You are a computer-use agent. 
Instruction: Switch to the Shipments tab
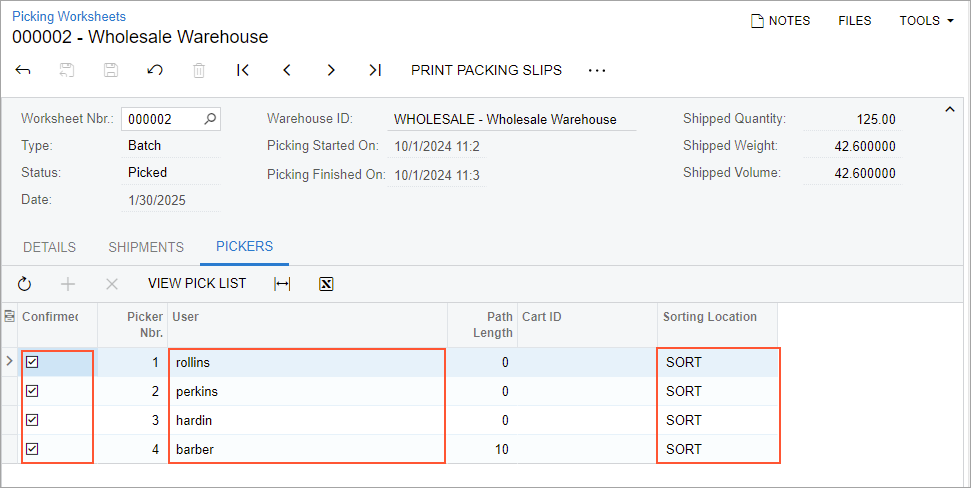(x=146, y=247)
